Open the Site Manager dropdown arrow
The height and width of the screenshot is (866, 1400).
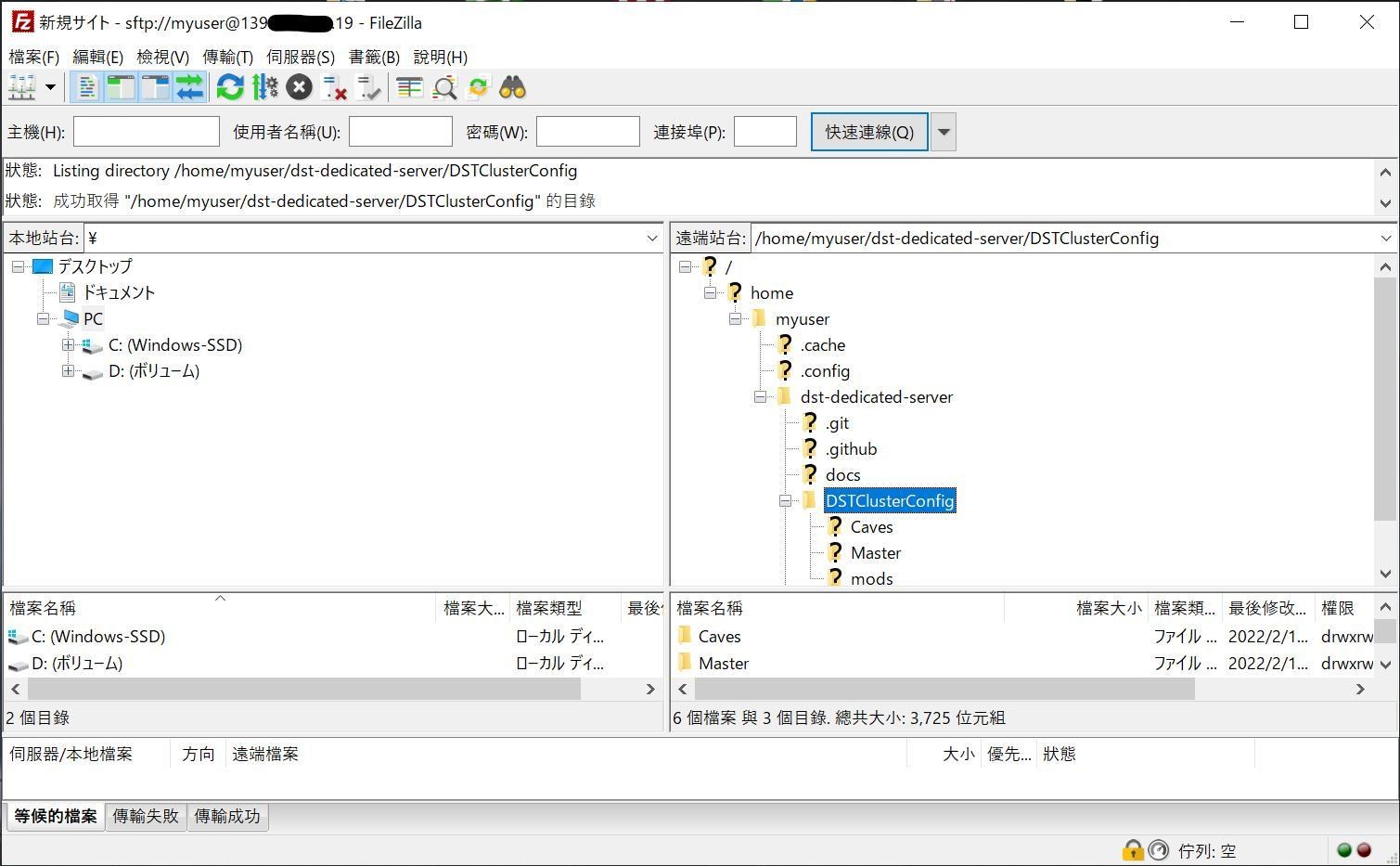(x=50, y=87)
